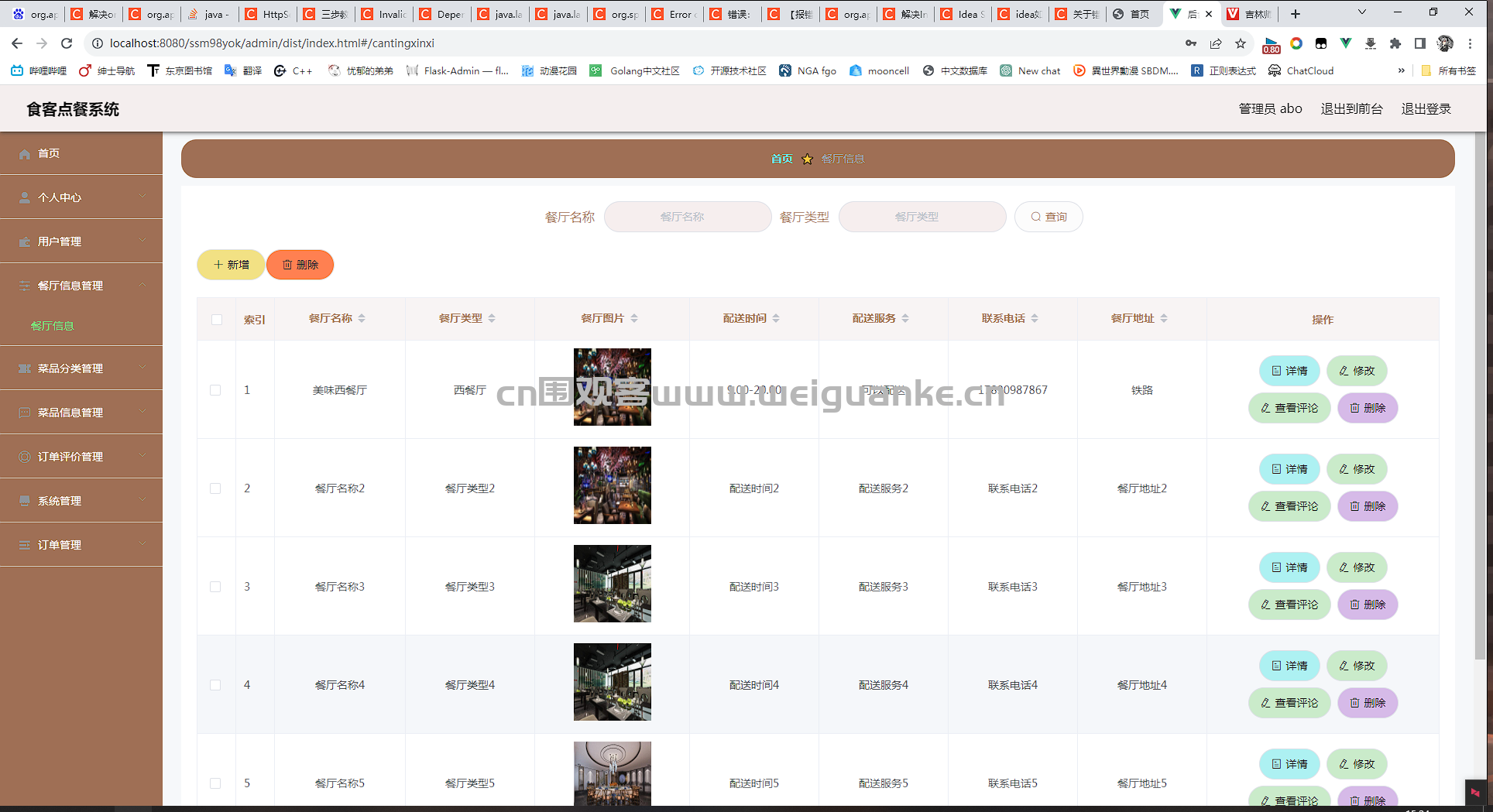This screenshot has height=812, width=1493.
Task: Click the 餐厅类型 search input field
Action: click(922, 217)
